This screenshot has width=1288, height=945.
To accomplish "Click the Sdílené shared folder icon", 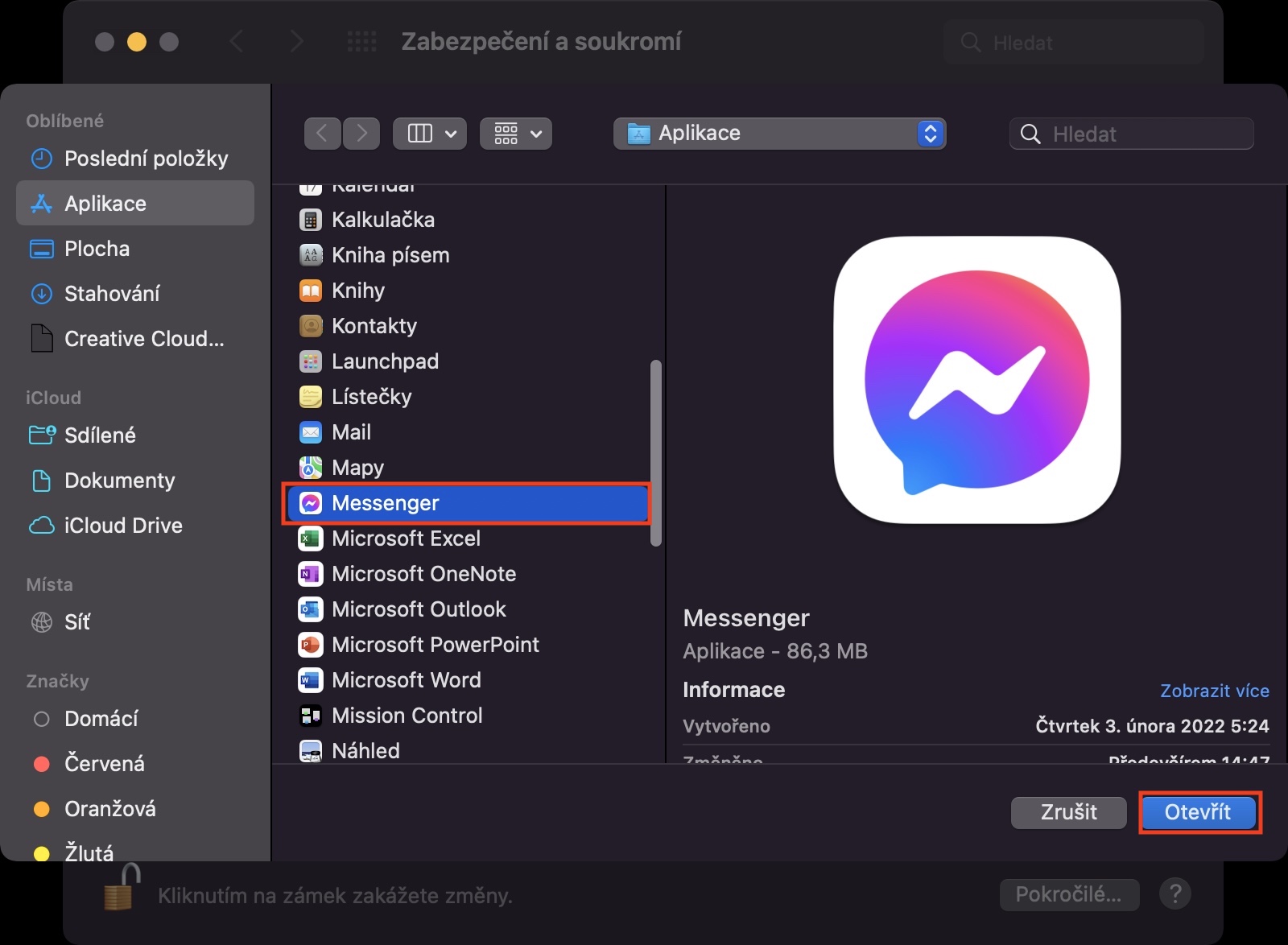I will 42,435.
